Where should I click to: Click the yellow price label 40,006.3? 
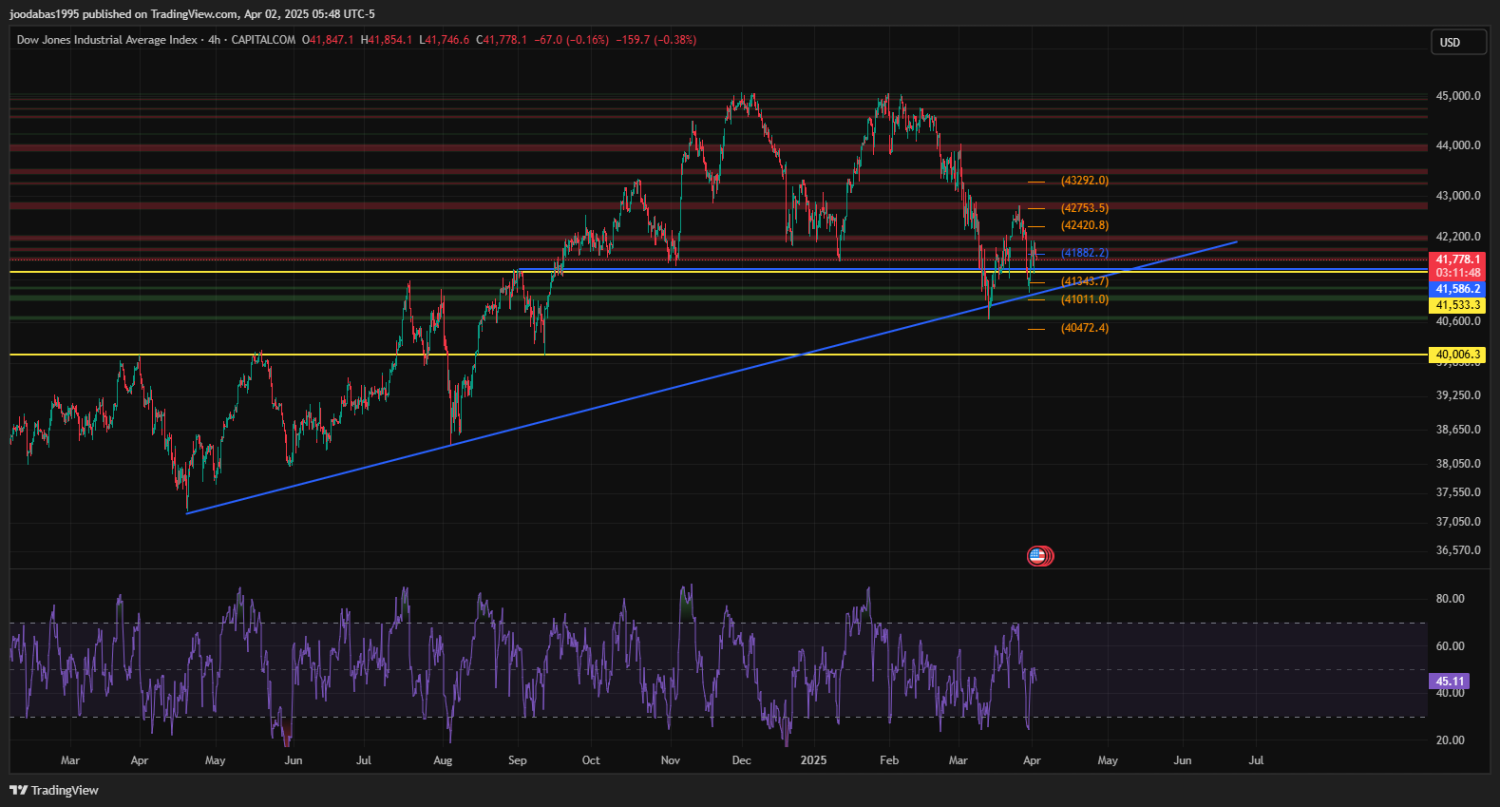click(x=1458, y=354)
